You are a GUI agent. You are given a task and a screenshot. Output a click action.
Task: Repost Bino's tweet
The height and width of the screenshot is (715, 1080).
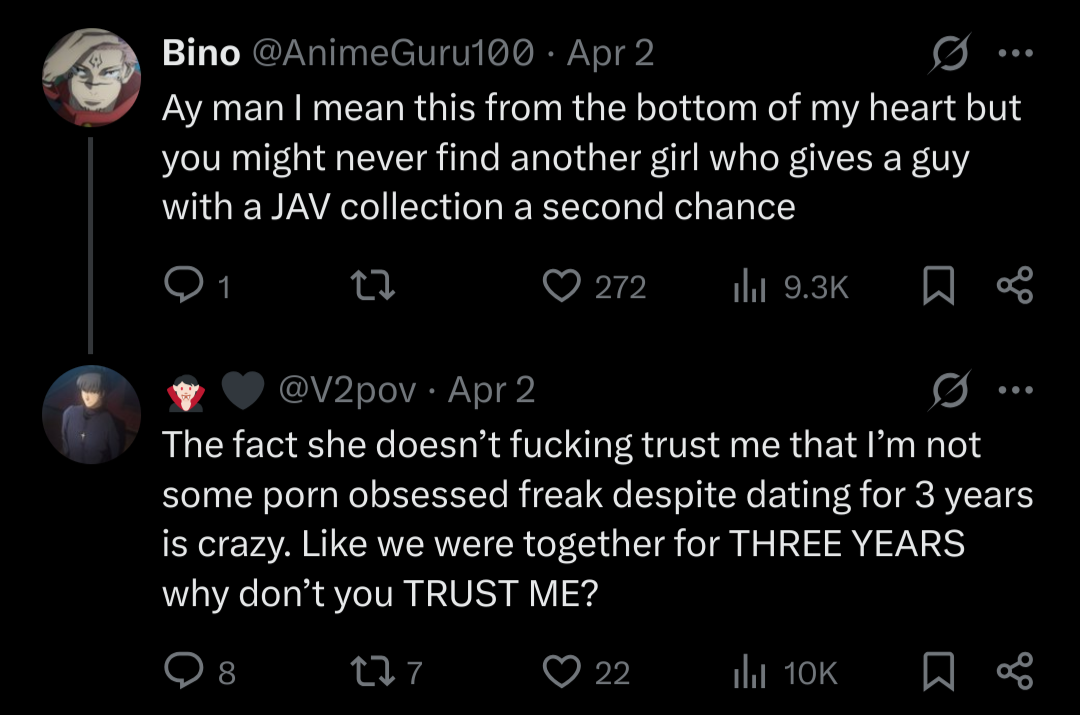(378, 287)
